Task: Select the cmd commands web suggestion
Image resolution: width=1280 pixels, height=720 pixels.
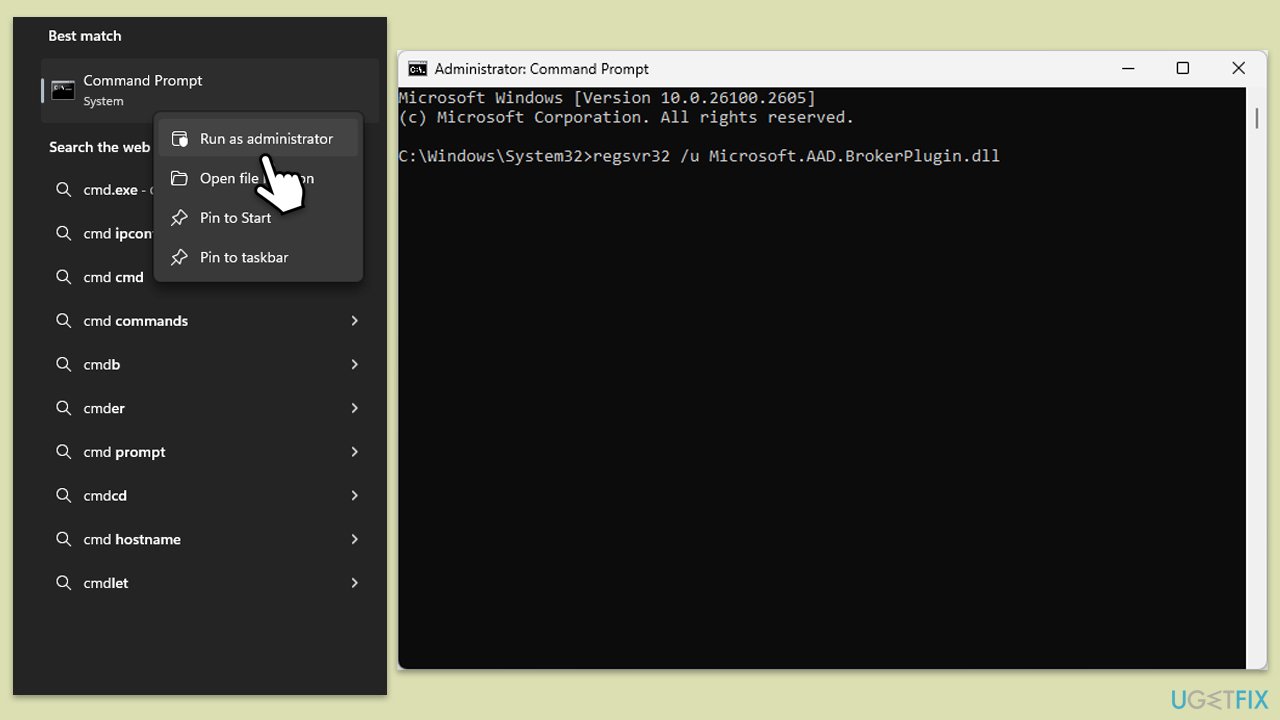Action: pyautogui.click(x=210, y=321)
